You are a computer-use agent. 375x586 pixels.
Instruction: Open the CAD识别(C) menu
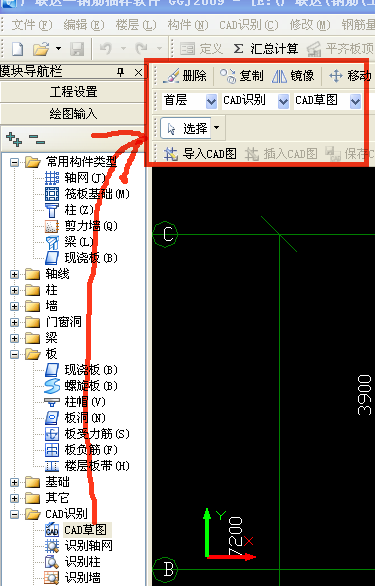tap(249, 25)
